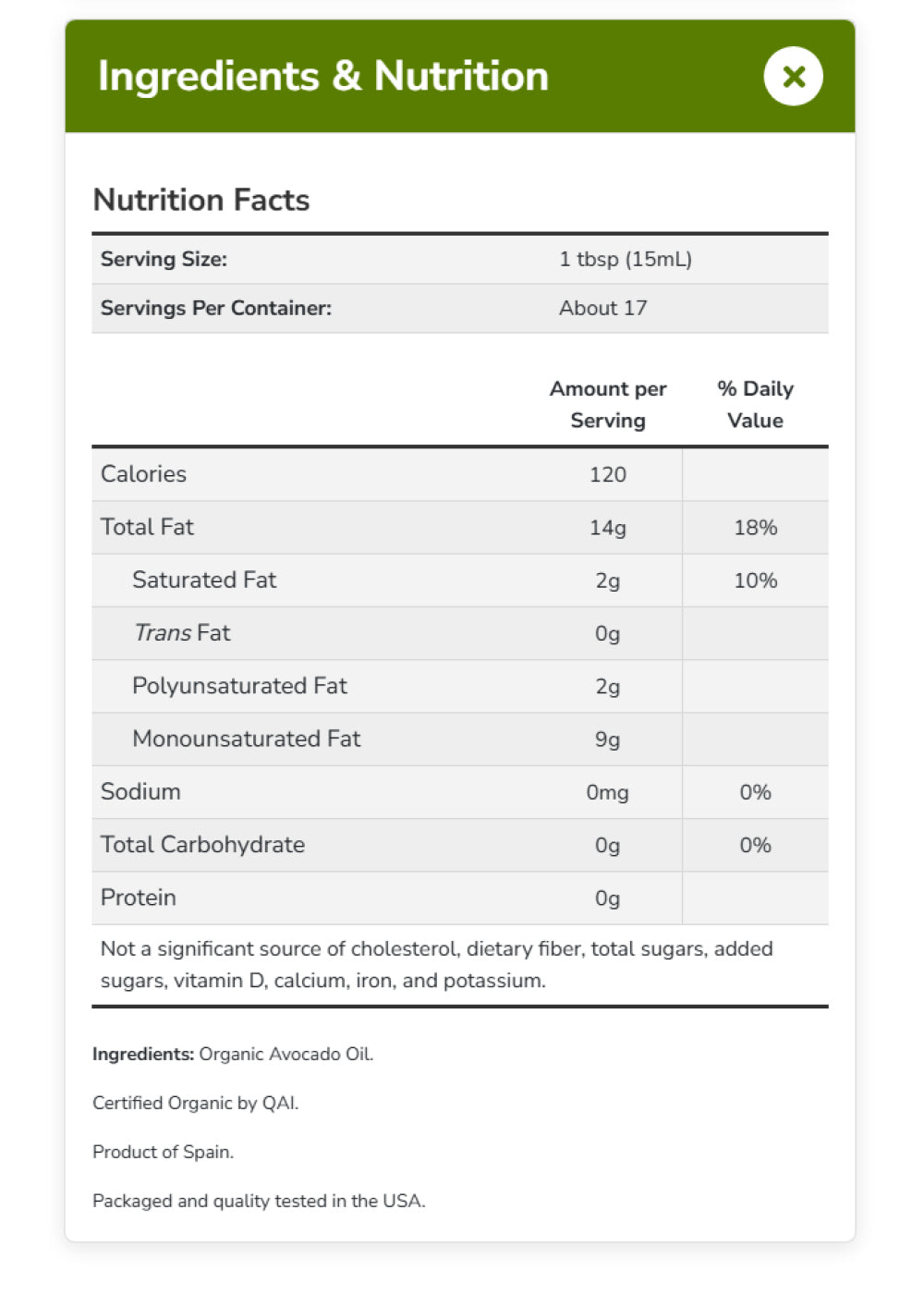
Task: Select the Serving Size label
Action: click(164, 259)
